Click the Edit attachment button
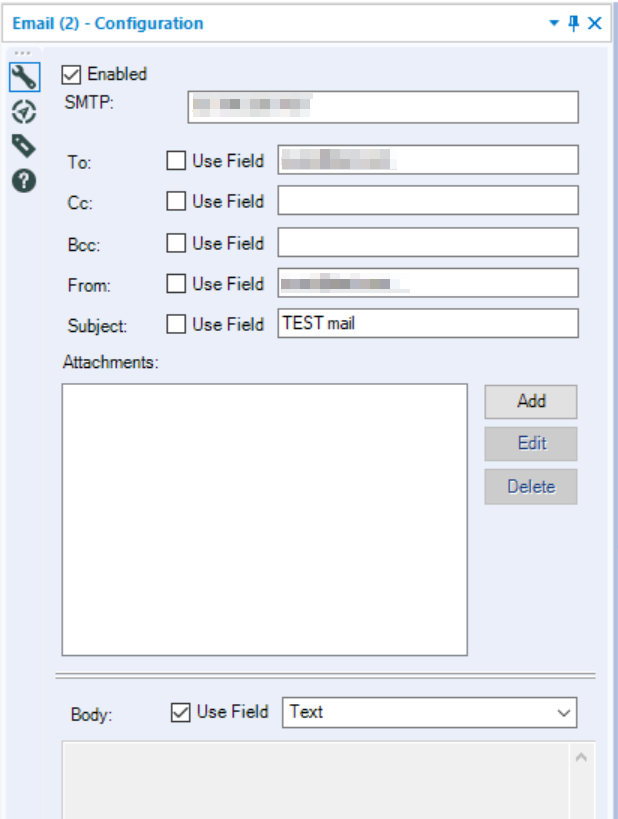 (x=531, y=444)
